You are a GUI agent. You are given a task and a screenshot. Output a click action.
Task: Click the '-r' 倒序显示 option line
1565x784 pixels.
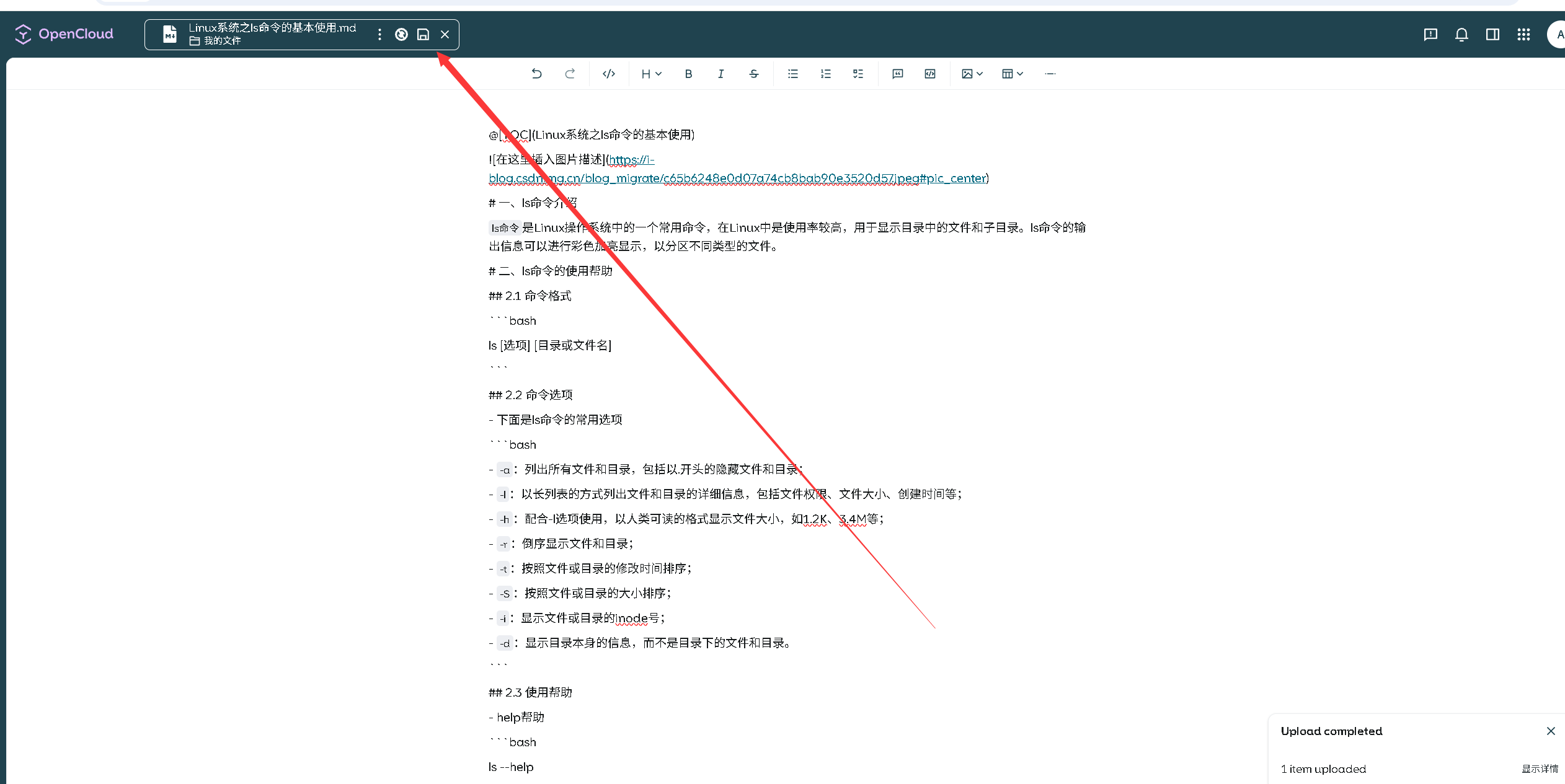(561, 544)
